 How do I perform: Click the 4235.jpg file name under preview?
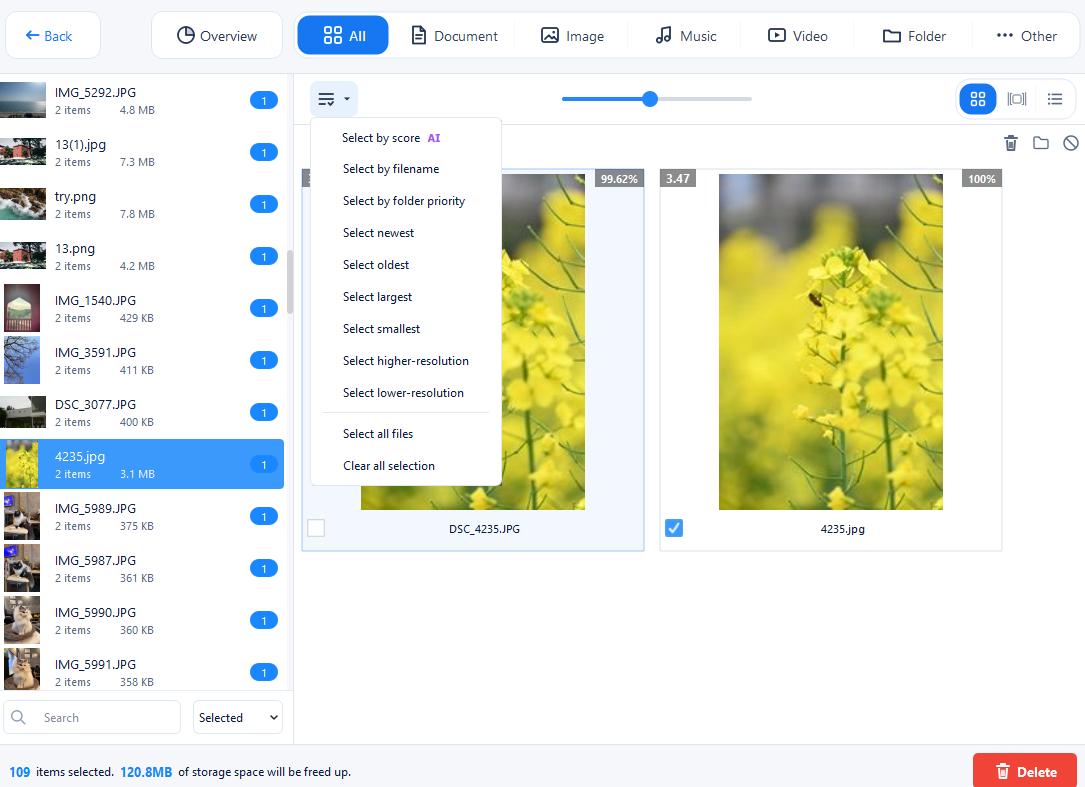[x=842, y=529]
